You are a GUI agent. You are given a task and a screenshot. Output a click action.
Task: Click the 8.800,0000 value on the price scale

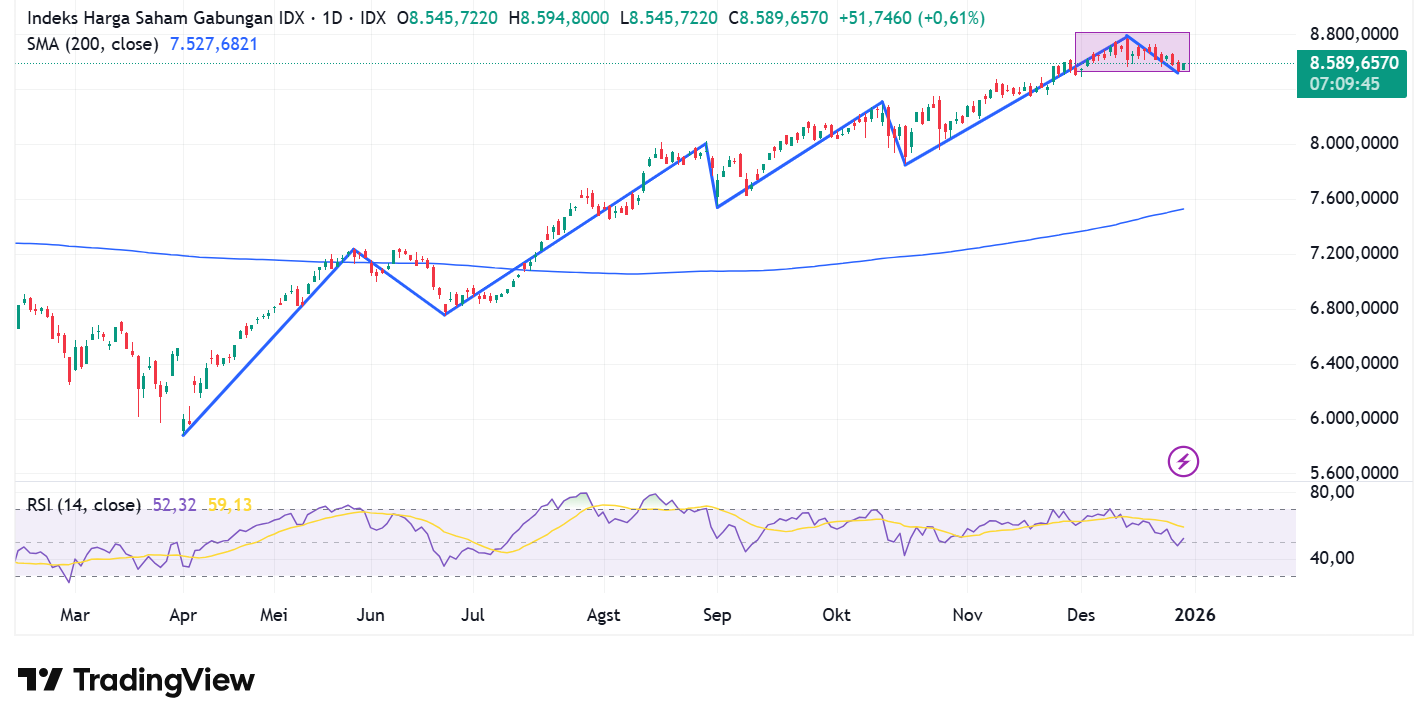pyautogui.click(x=1352, y=33)
